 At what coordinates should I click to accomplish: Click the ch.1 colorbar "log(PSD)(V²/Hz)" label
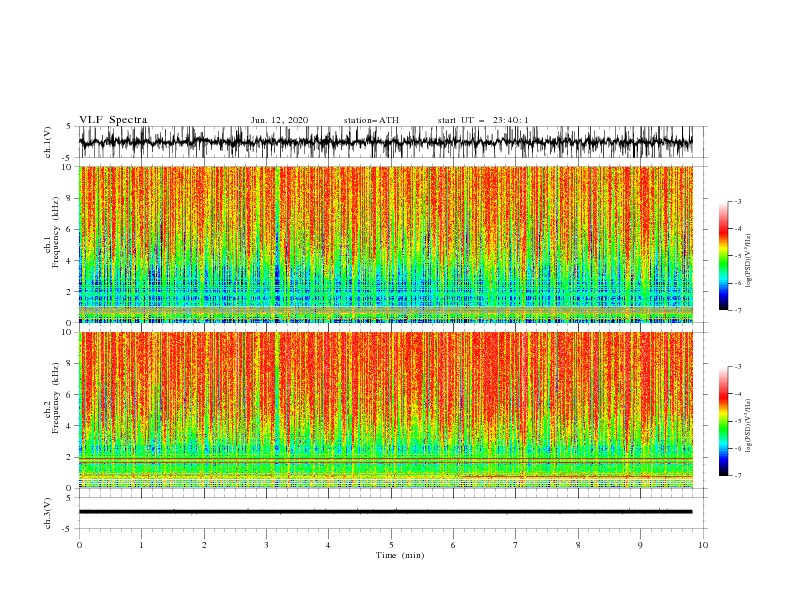[x=748, y=261]
